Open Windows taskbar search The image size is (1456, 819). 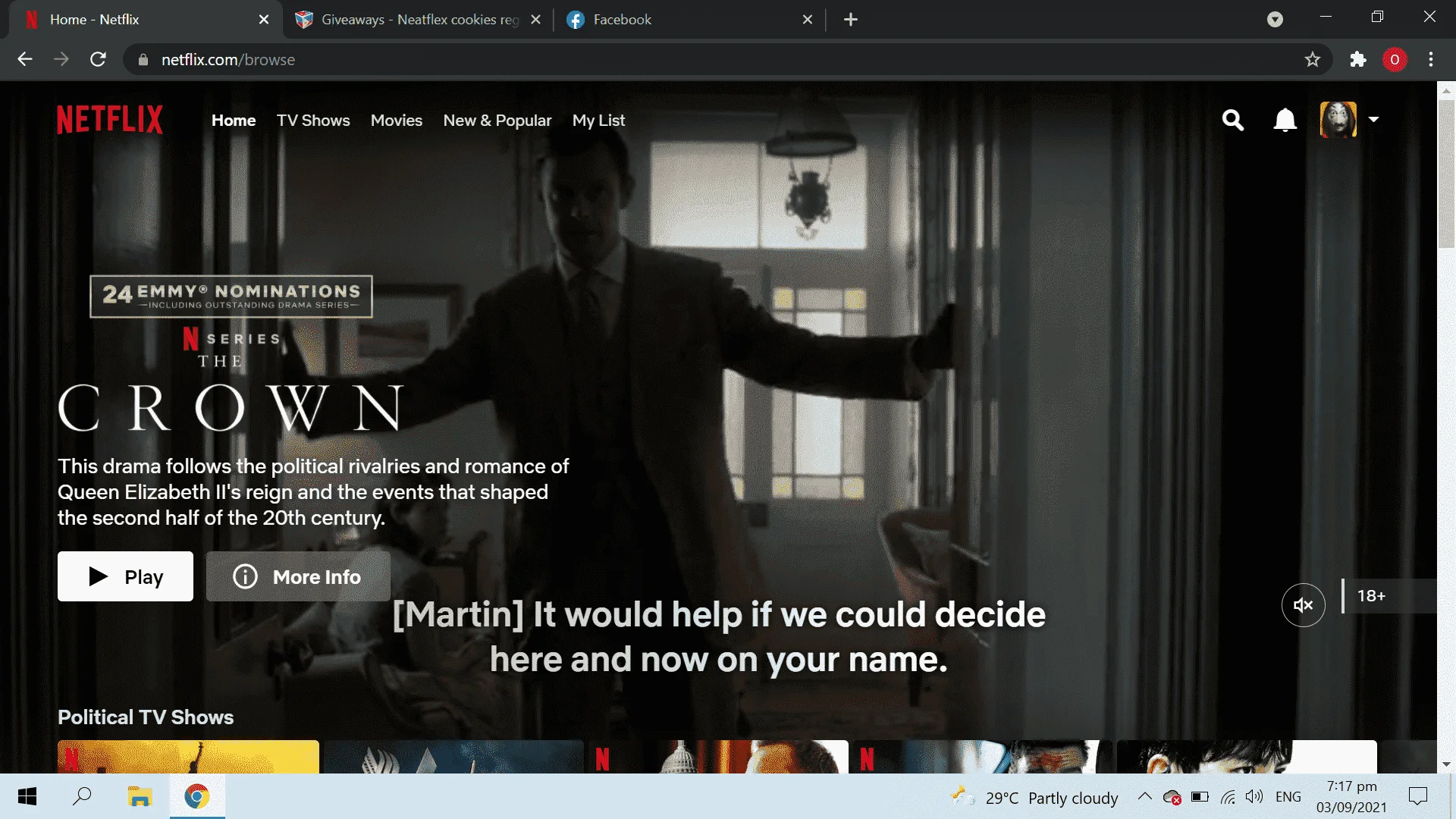click(x=82, y=796)
